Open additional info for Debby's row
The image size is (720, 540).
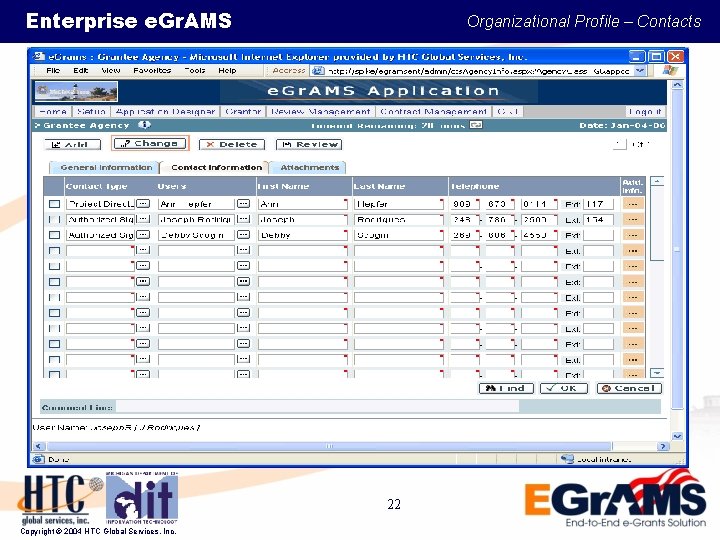[633, 235]
